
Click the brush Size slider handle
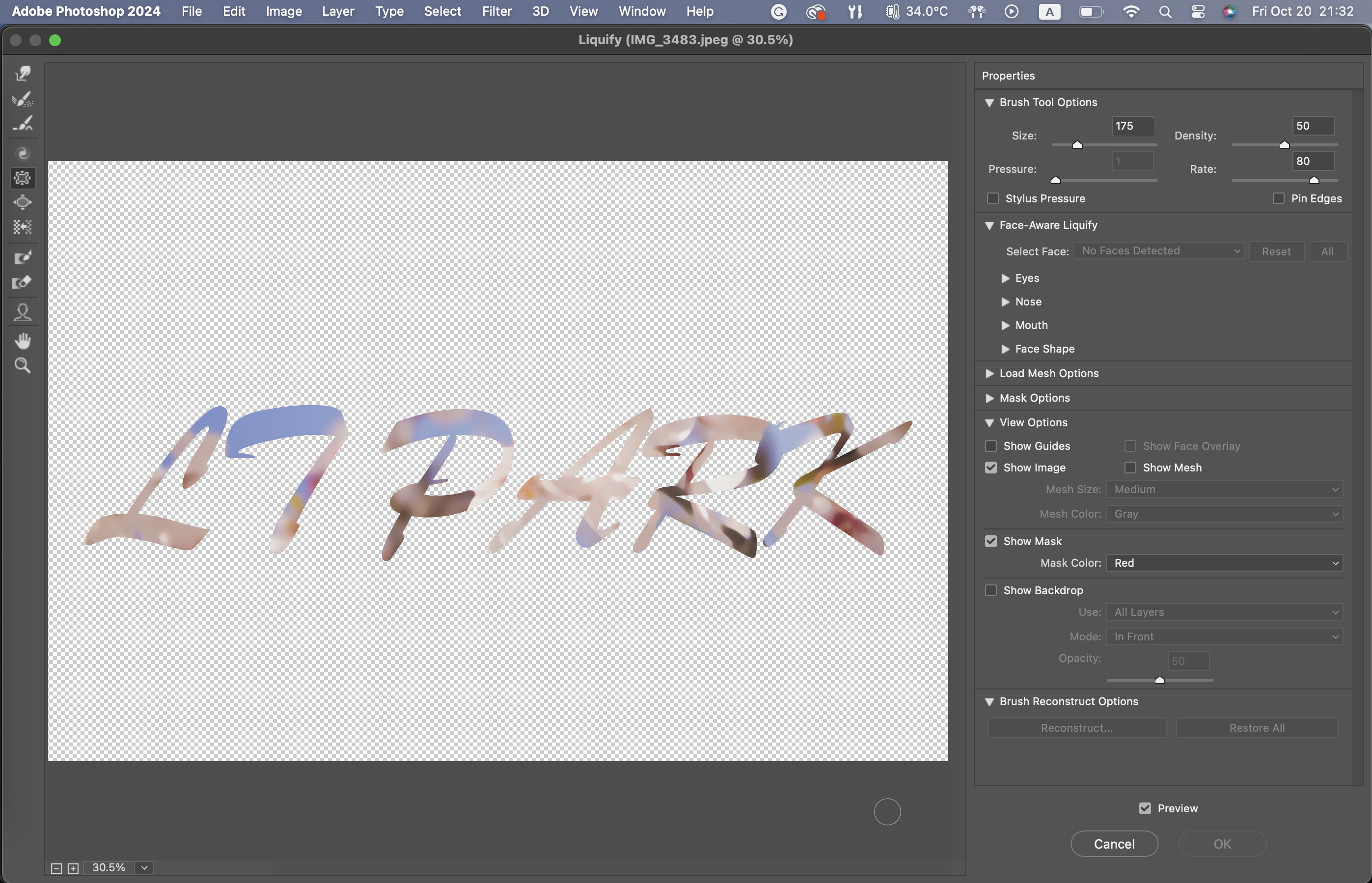[x=1077, y=145]
